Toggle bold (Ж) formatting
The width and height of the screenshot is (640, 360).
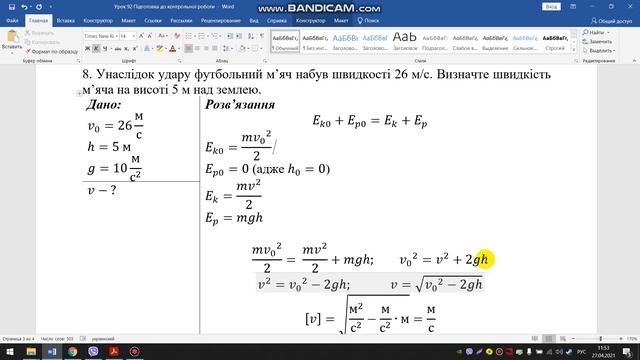pos(87,49)
